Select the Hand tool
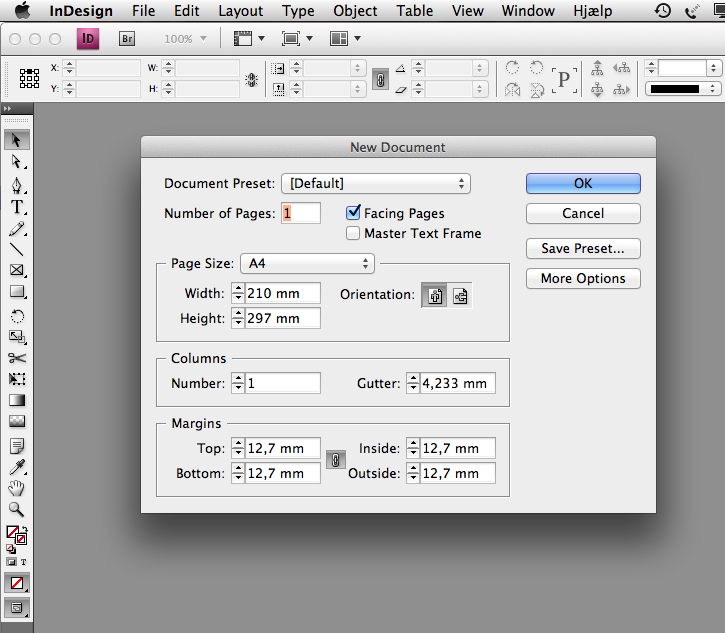Viewport: 725px width, 633px height. [x=17, y=488]
